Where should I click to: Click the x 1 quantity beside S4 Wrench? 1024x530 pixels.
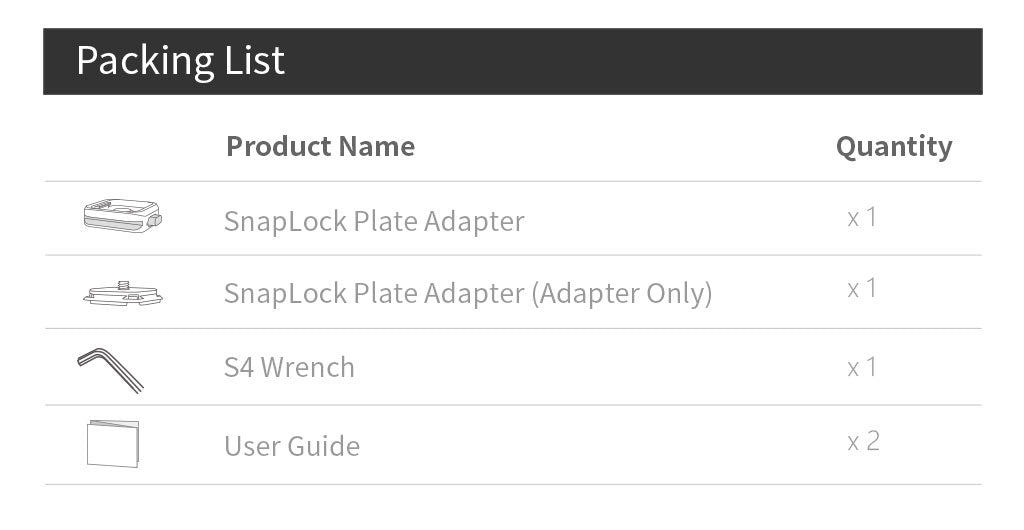point(862,367)
